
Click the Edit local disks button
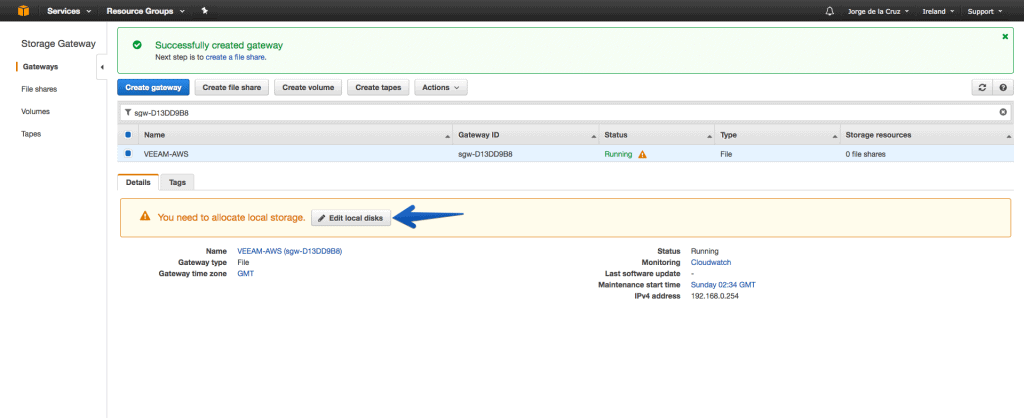coord(351,218)
